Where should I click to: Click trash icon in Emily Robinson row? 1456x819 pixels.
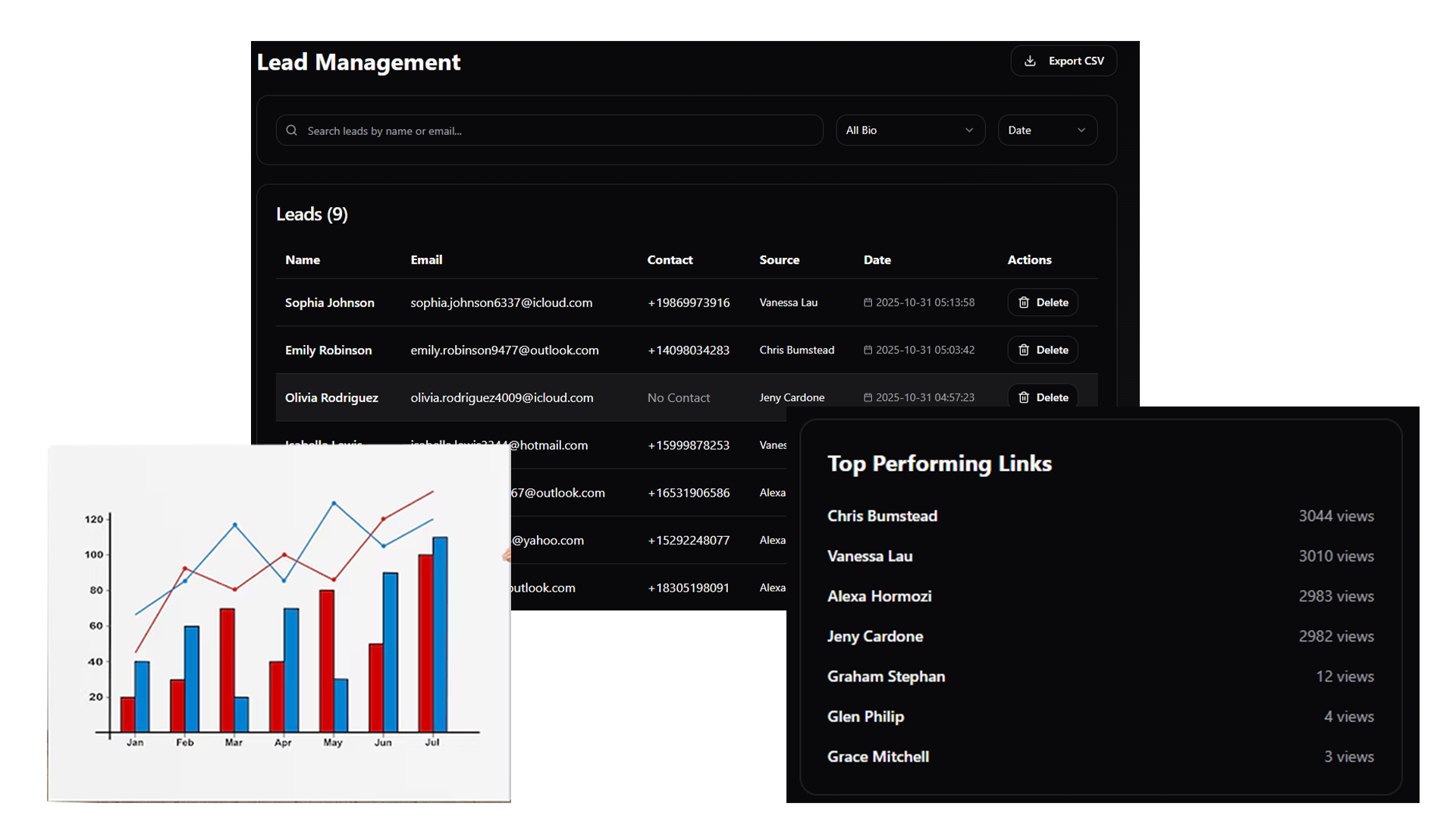pyautogui.click(x=1024, y=350)
